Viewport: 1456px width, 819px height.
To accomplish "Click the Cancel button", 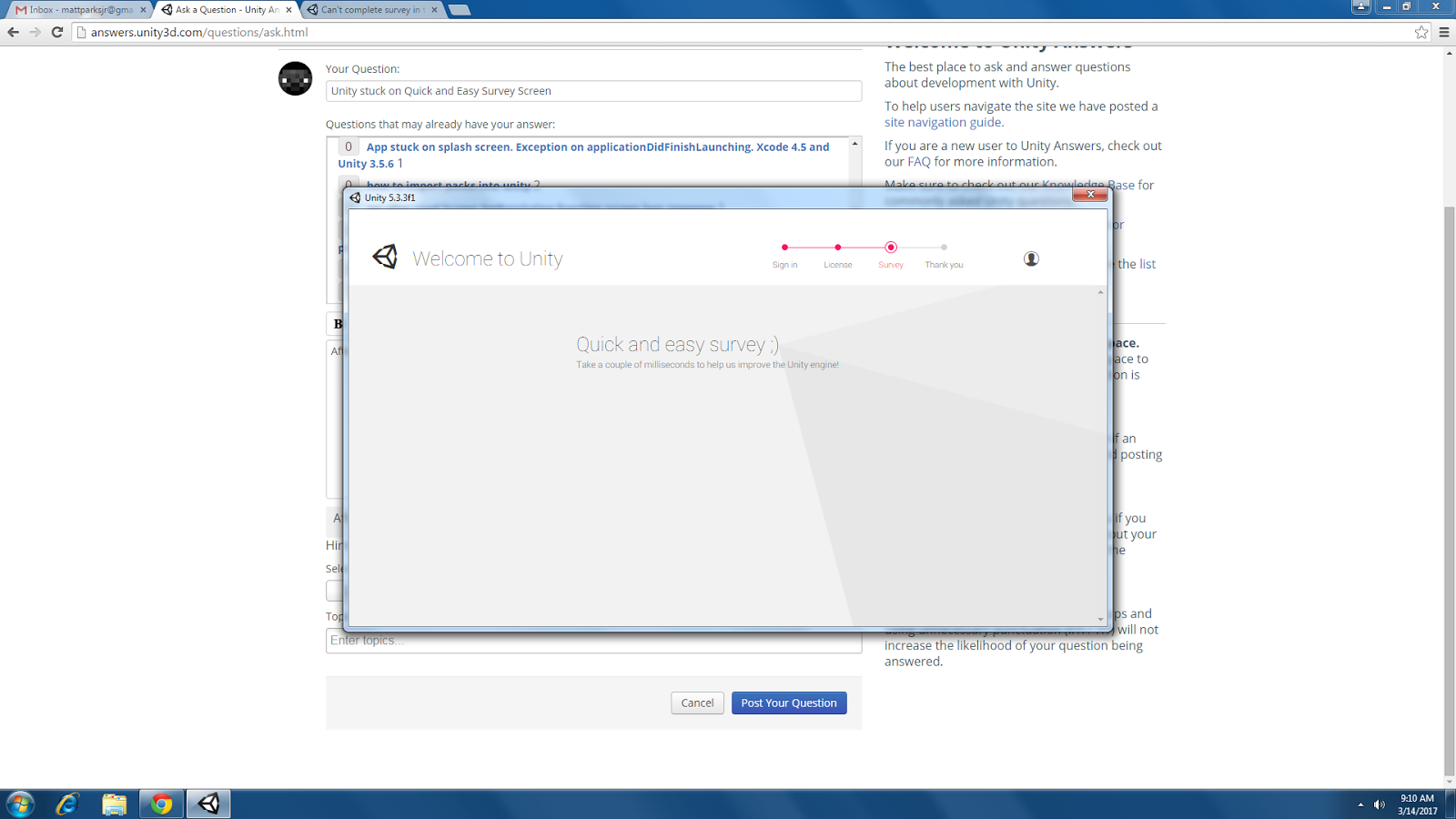I will click(697, 703).
